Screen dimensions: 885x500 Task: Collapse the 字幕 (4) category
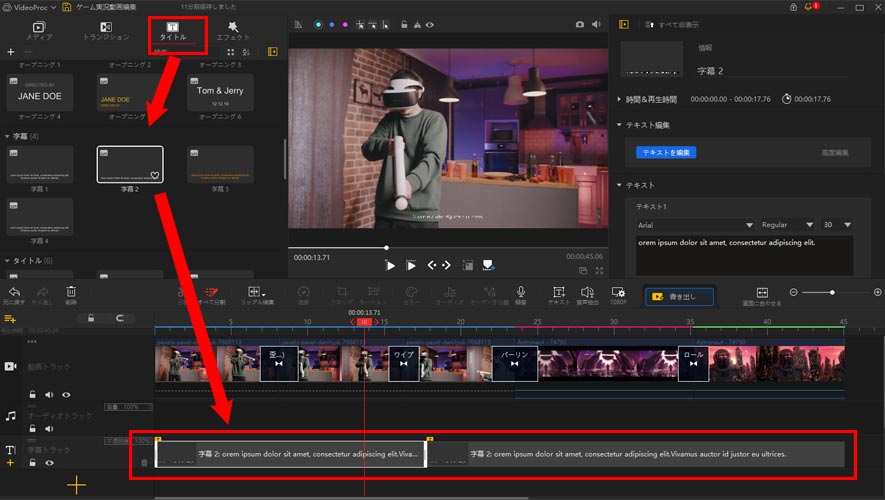coord(9,136)
